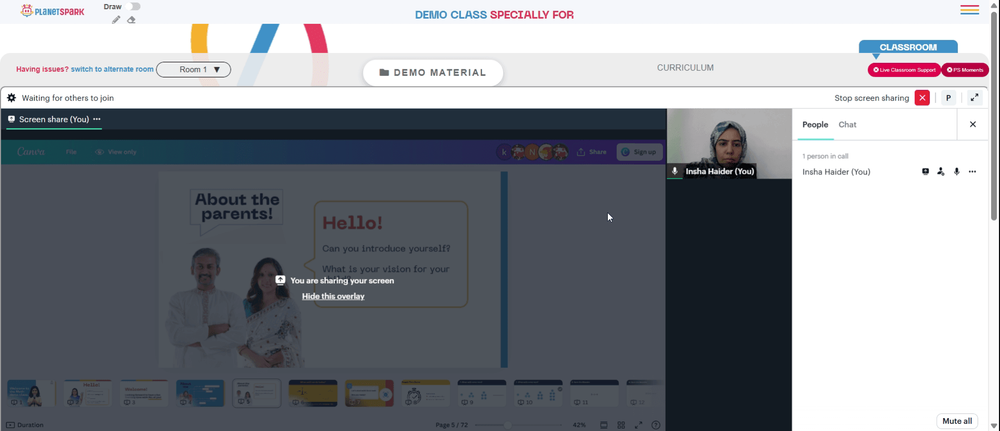Select the eraser tool under Draw
Viewport: 1000px width, 431px height.
(131, 20)
